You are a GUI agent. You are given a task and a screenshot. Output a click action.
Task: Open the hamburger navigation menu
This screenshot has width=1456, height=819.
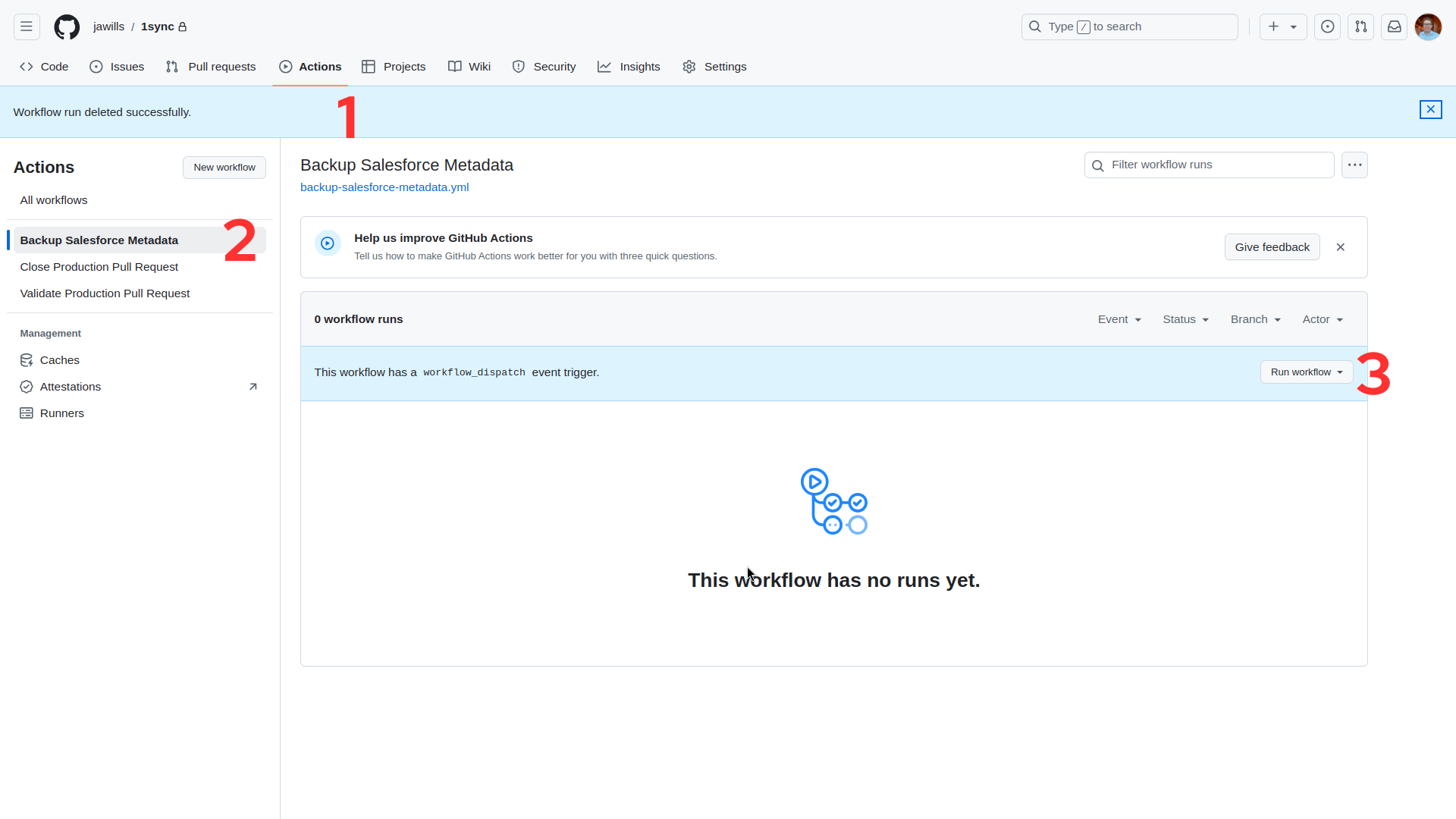click(x=26, y=27)
